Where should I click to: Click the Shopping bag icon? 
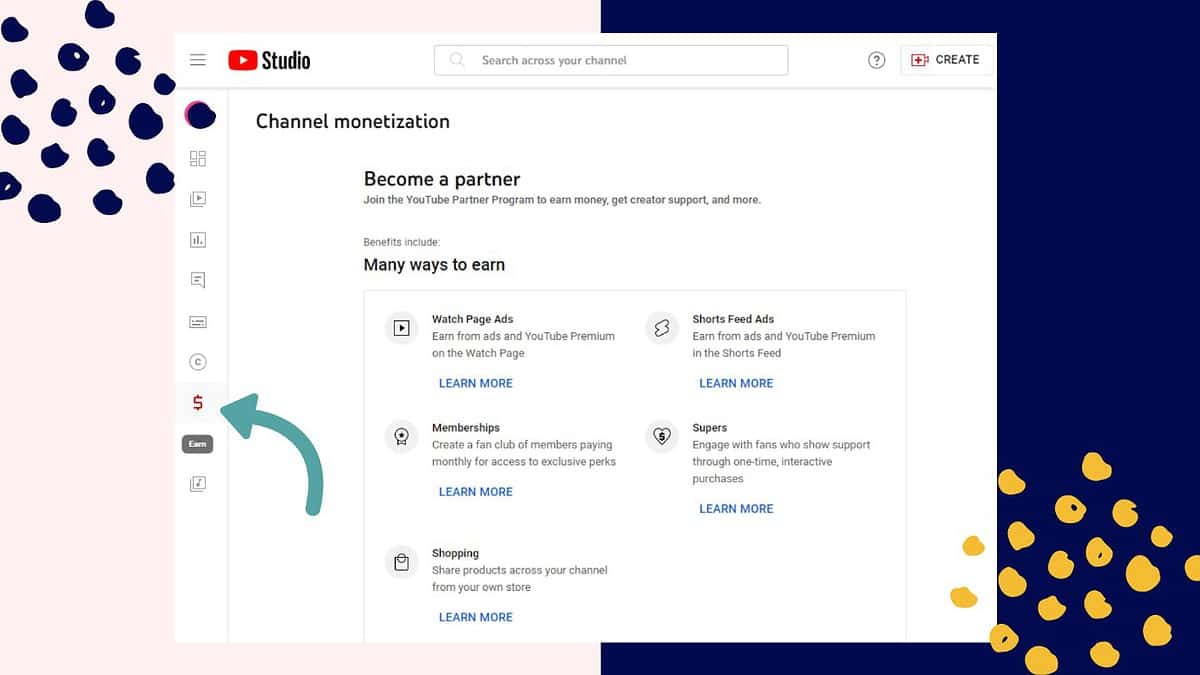point(402,562)
